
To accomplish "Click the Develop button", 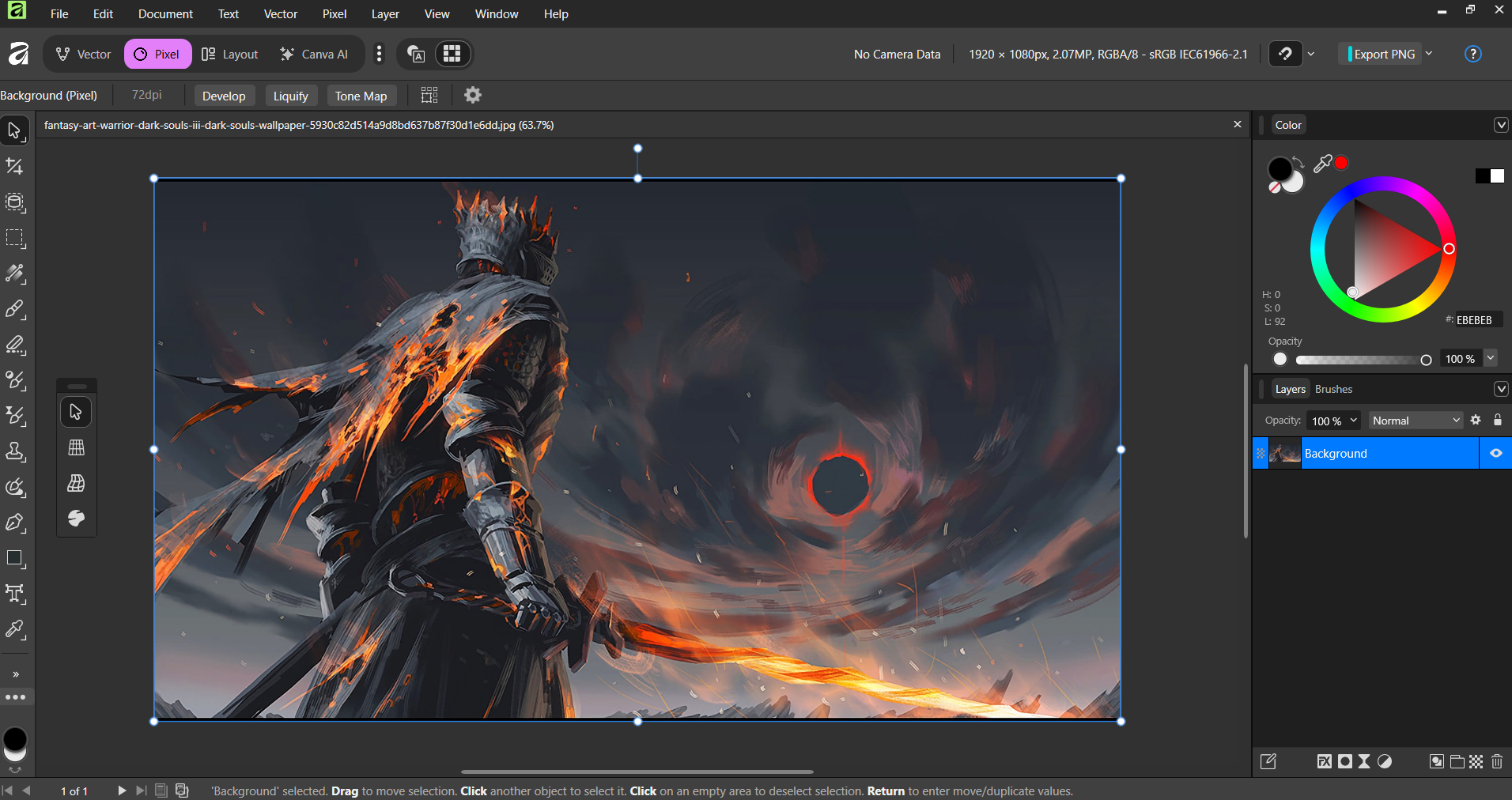I will (x=224, y=96).
